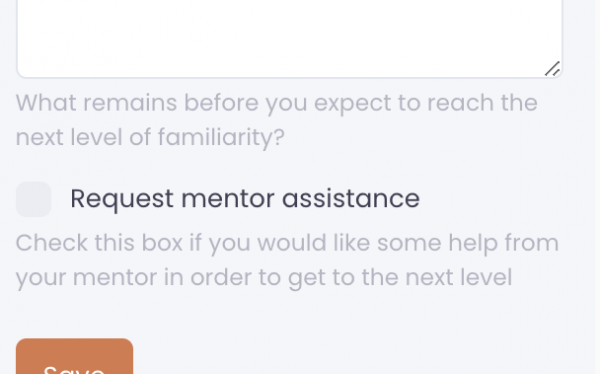Click the 'next level of familiarity?' text line
This screenshot has width=600, height=374.
coord(150,137)
